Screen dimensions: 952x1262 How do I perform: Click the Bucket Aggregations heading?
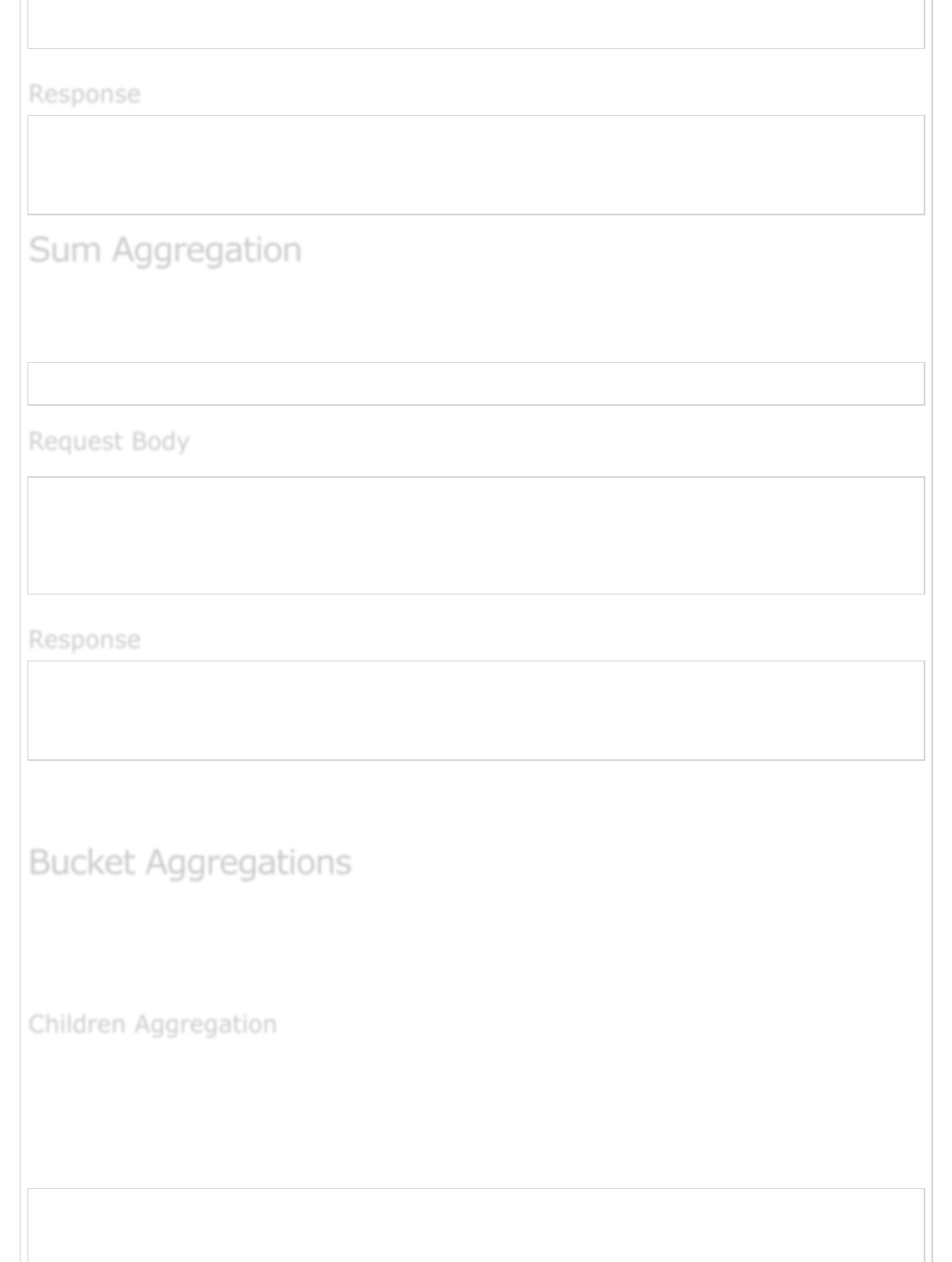point(190,862)
